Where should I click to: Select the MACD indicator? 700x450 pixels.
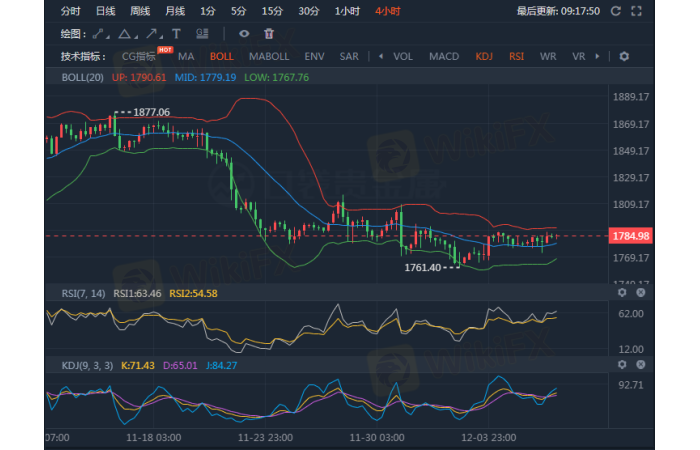click(444, 57)
